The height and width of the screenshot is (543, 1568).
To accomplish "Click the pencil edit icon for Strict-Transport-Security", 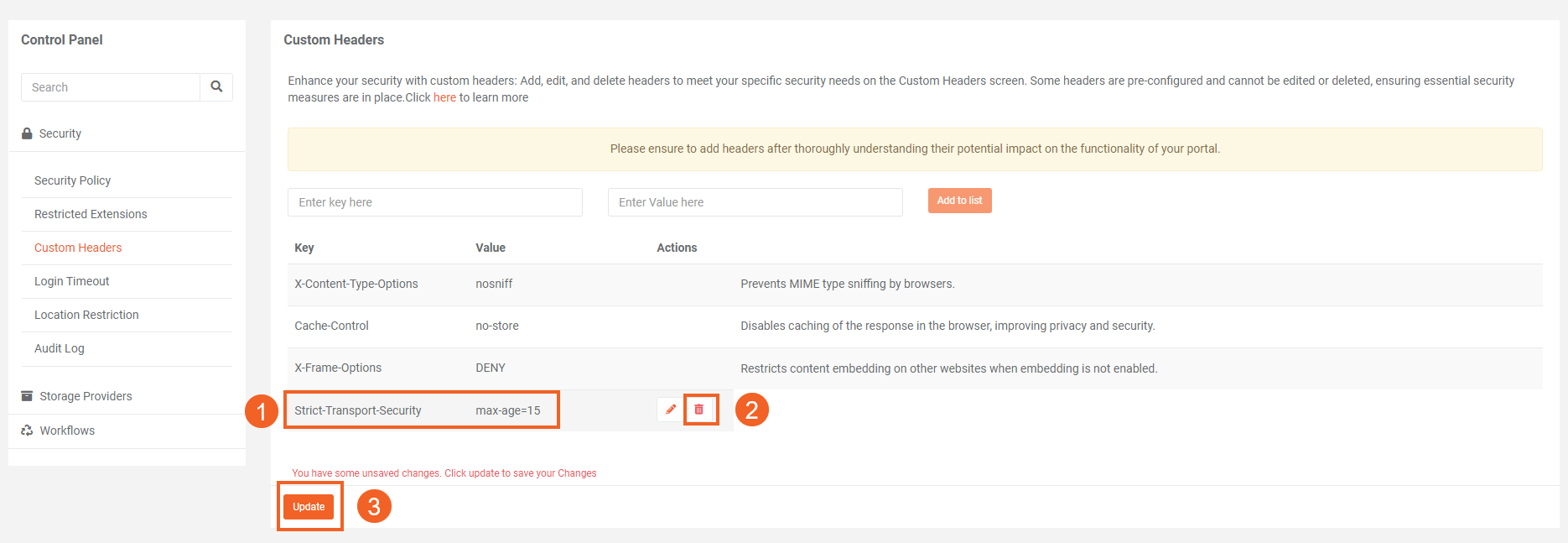I will pyautogui.click(x=670, y=410).
